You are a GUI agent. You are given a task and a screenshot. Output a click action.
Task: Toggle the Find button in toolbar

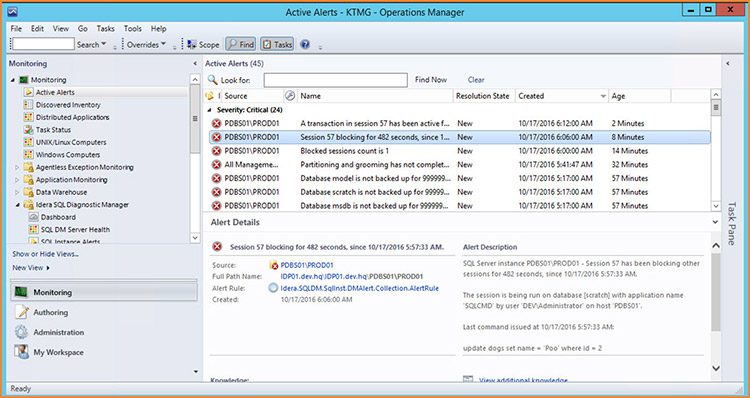click(241, 44)
